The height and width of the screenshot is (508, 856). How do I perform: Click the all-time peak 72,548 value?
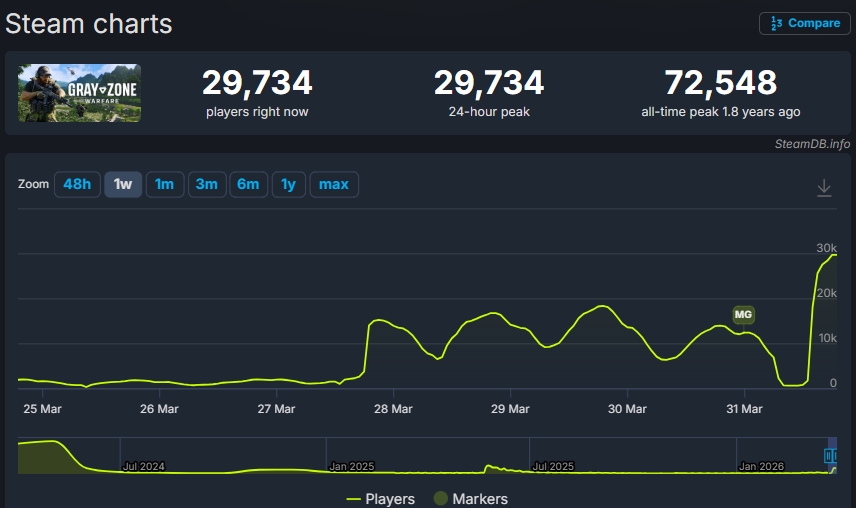[x=720, y=82]
